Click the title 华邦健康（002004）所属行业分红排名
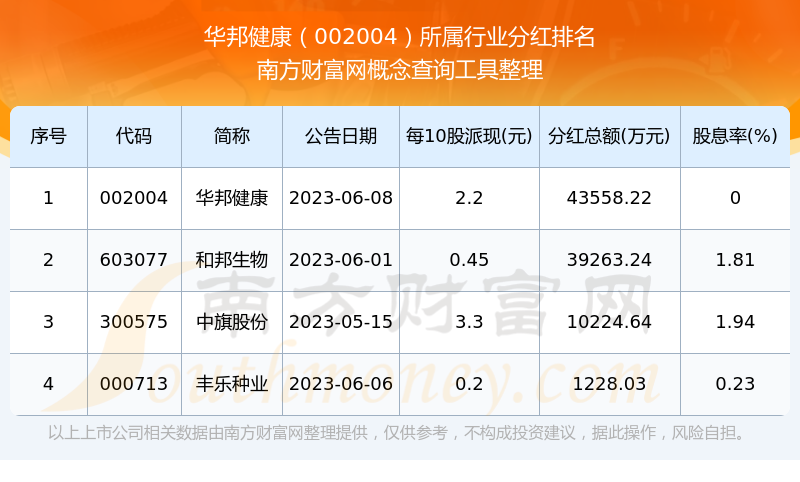800x482 pixels. [399, 37]
